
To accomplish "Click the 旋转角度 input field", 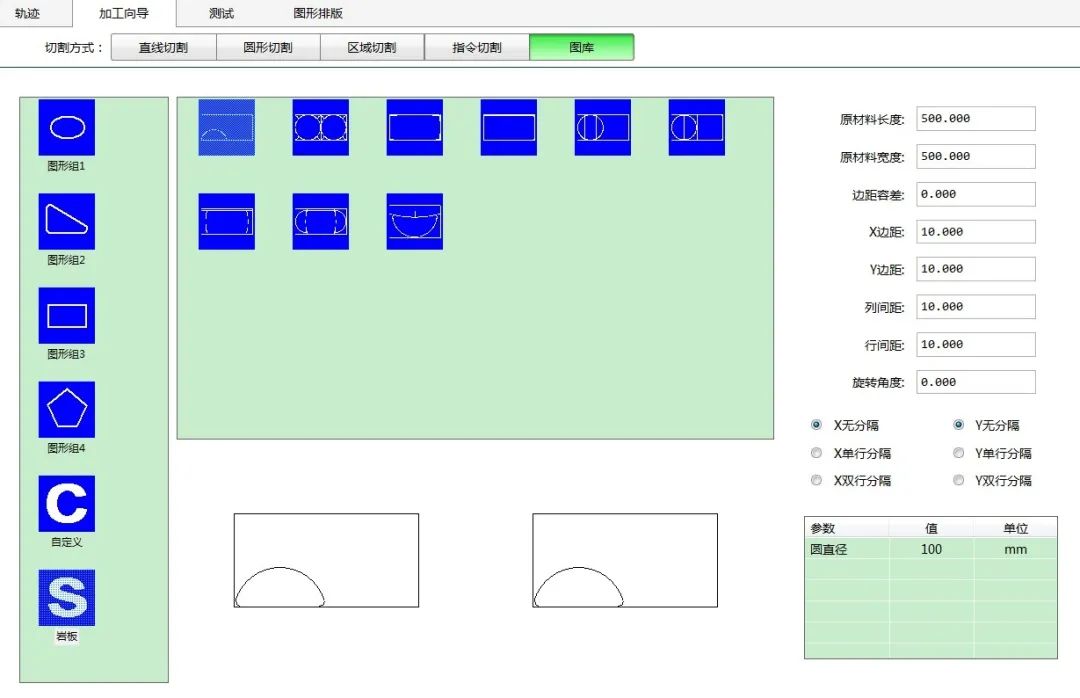I will click(975, 382).
